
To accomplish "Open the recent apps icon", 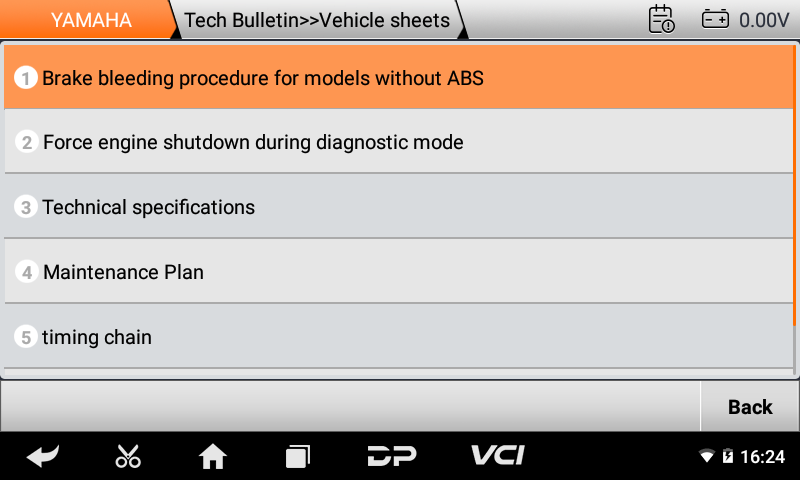I will 297,456.
